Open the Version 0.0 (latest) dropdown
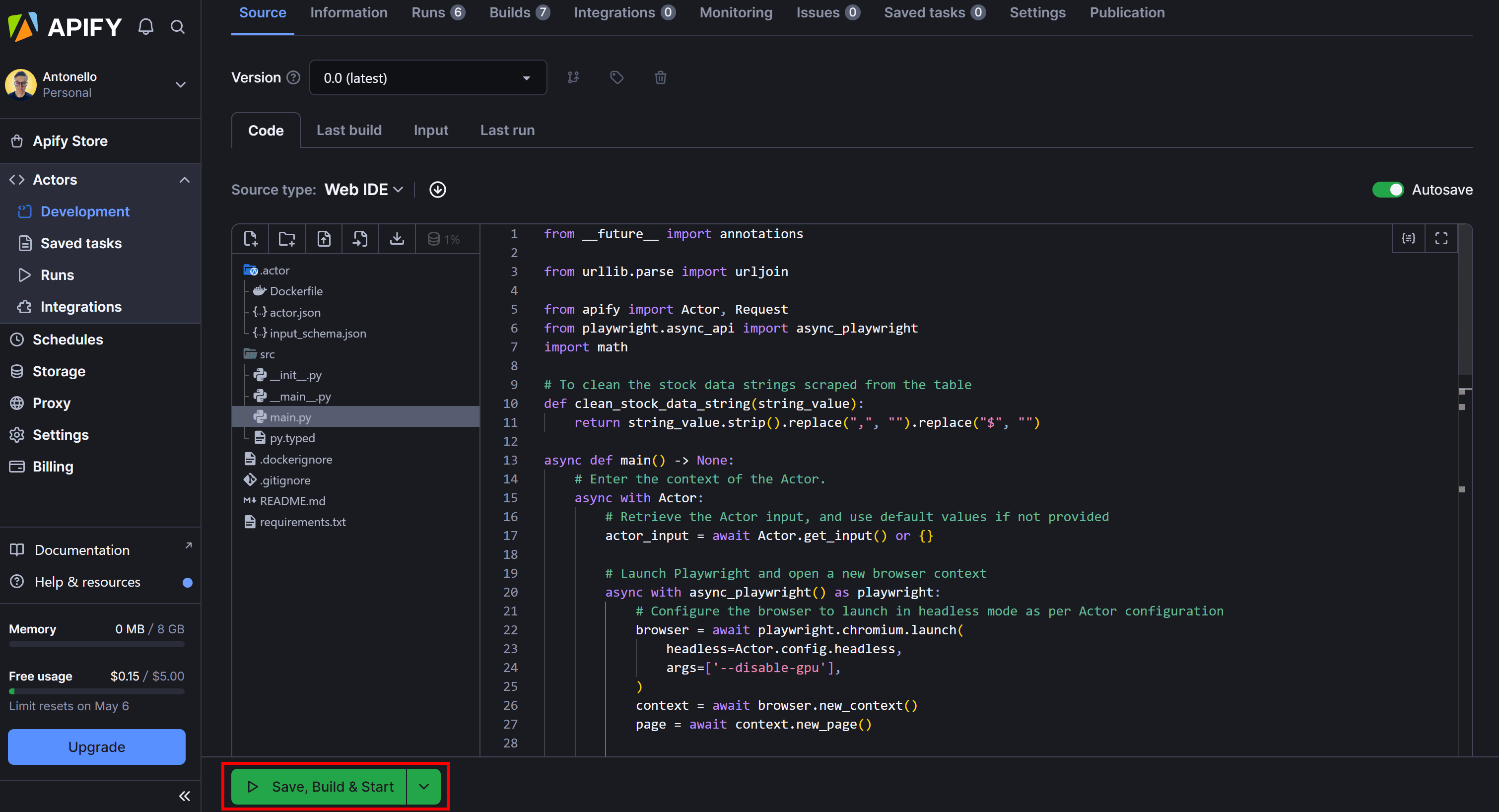Image resolution: width=1499 pixels, height=812 pixels. 428,78
